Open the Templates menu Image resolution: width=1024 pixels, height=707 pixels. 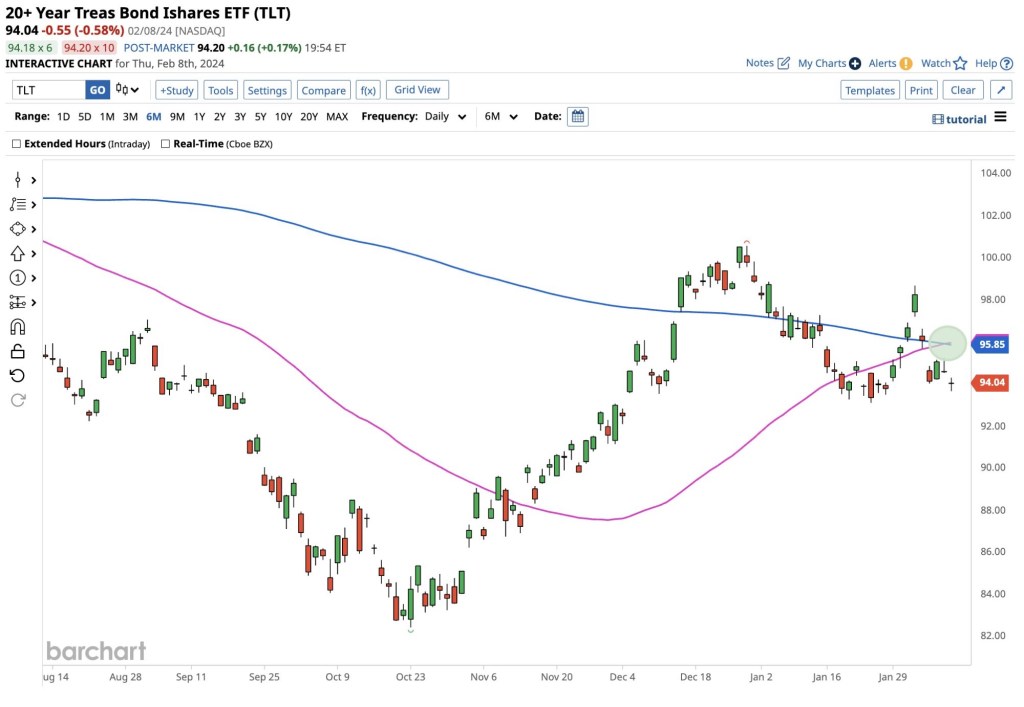[869, 90]
